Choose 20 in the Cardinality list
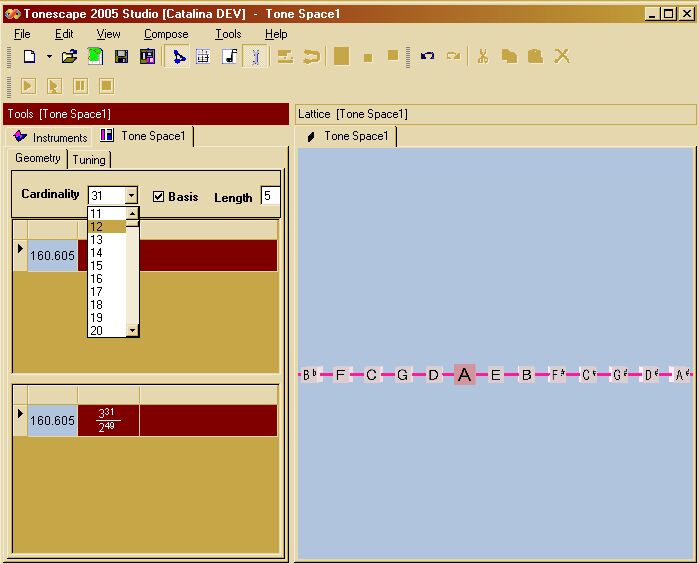The width and height of the screenshot is (699, 564). tap(107, 330)
